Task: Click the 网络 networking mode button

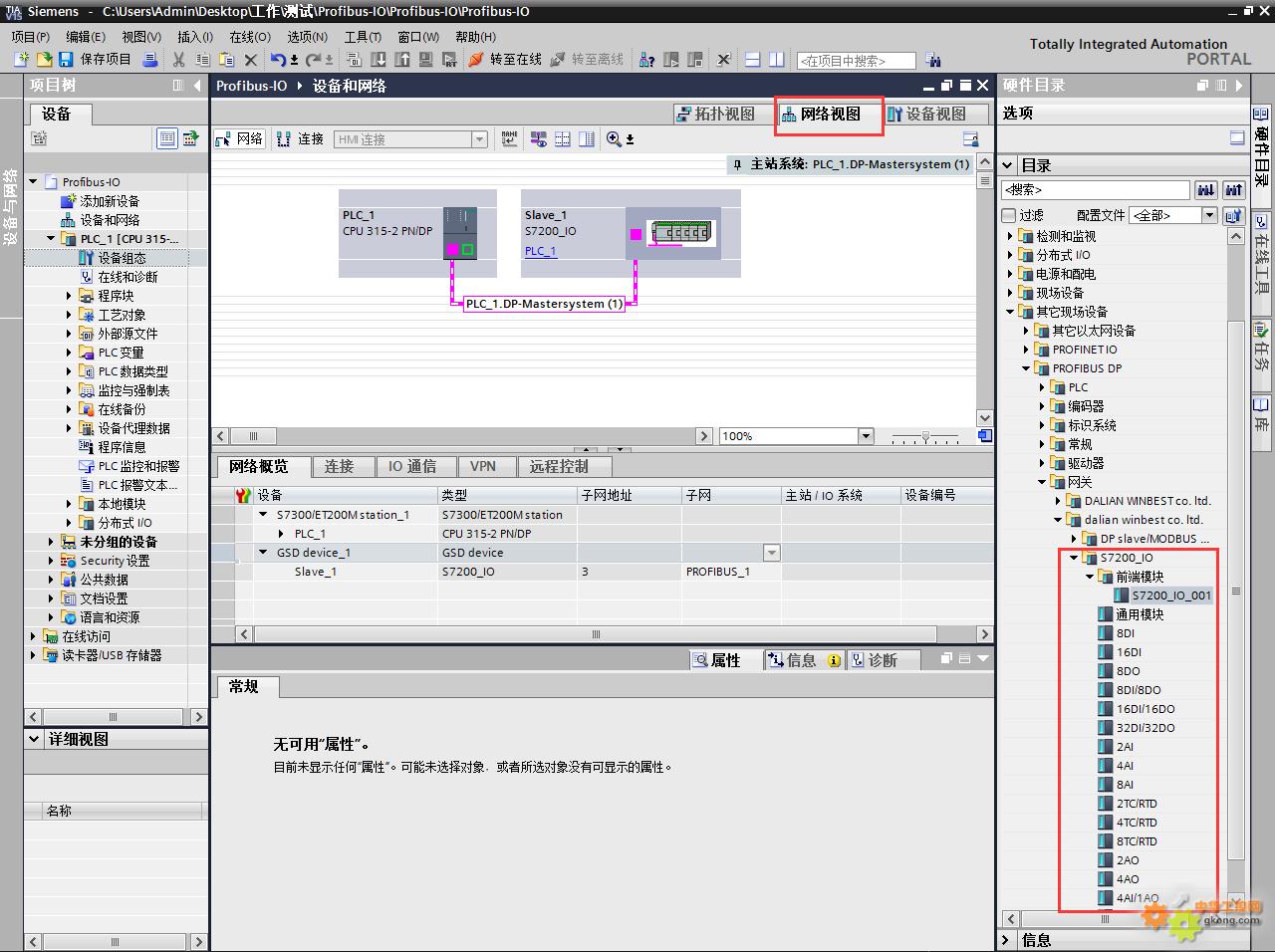Action: point(239,138)
